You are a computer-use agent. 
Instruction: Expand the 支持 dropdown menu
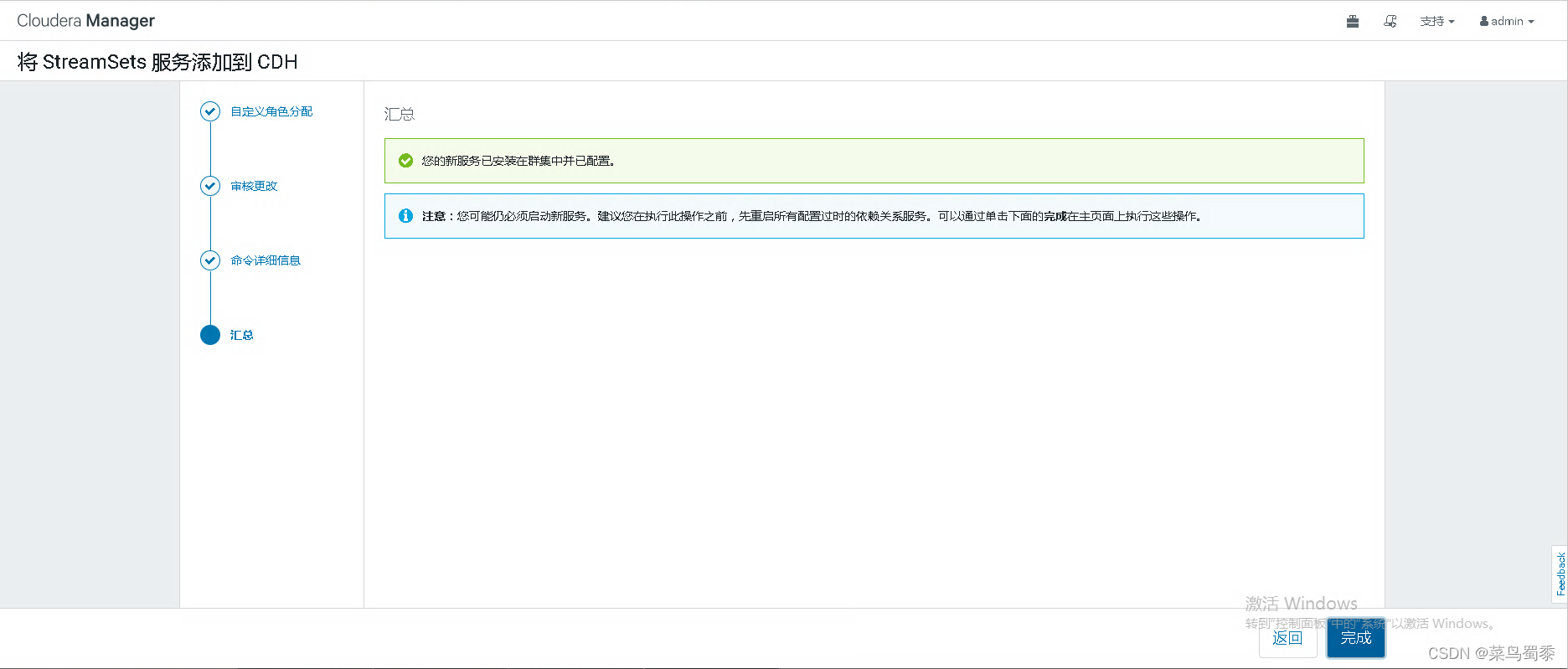pos(1436,21)
